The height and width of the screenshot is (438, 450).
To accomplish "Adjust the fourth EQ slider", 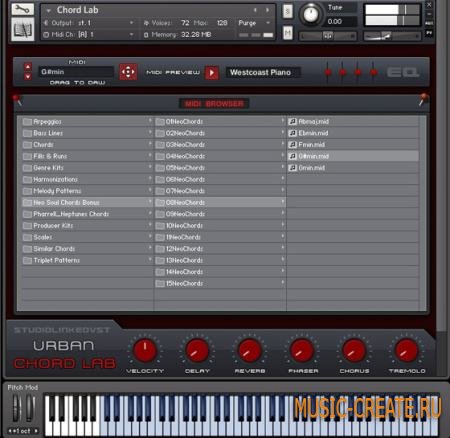I will pos(373,72).
